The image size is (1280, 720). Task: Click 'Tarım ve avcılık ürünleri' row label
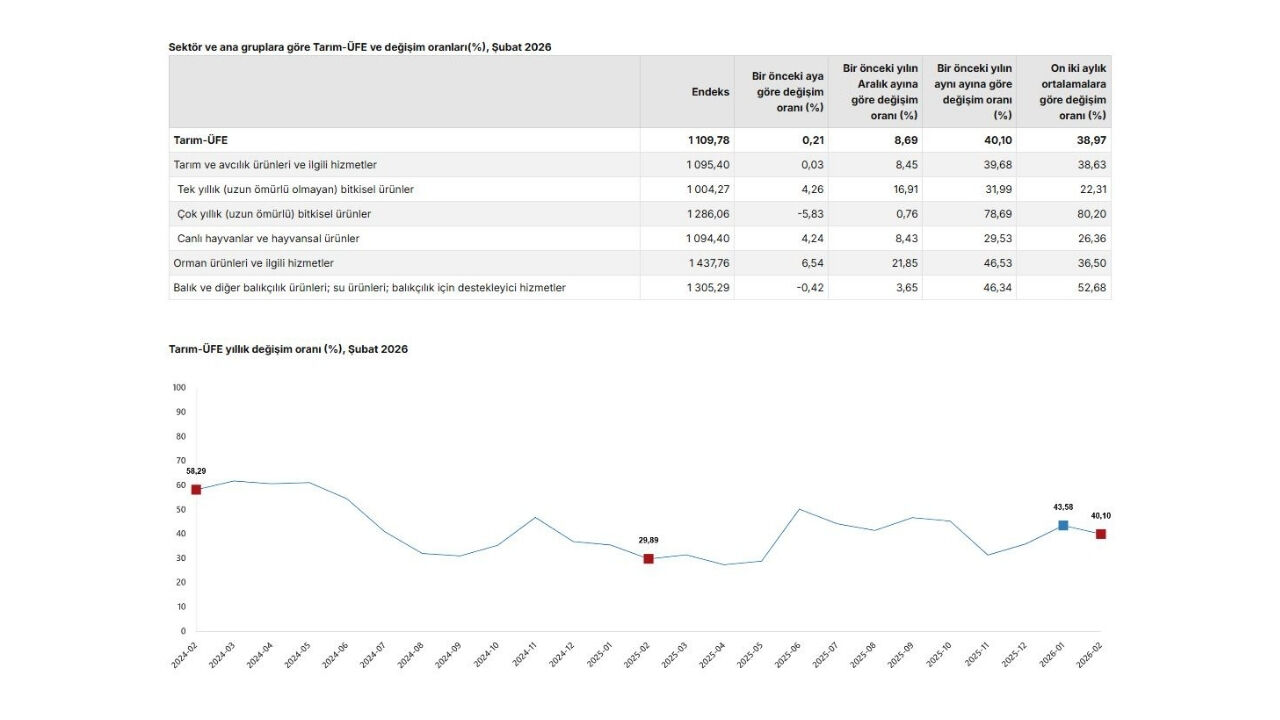[x=275, y=164]
